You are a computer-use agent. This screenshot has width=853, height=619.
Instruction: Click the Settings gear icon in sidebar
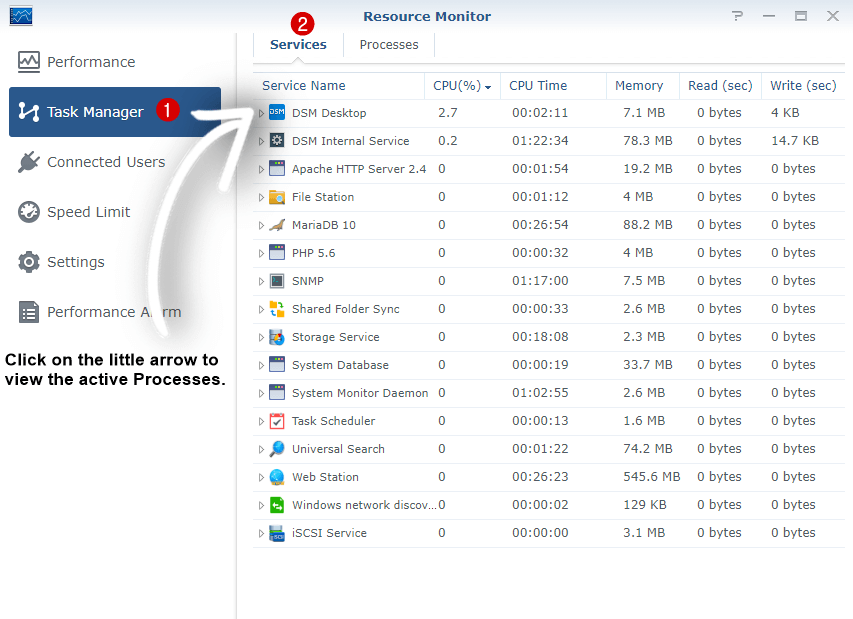(x=29, y=262)
